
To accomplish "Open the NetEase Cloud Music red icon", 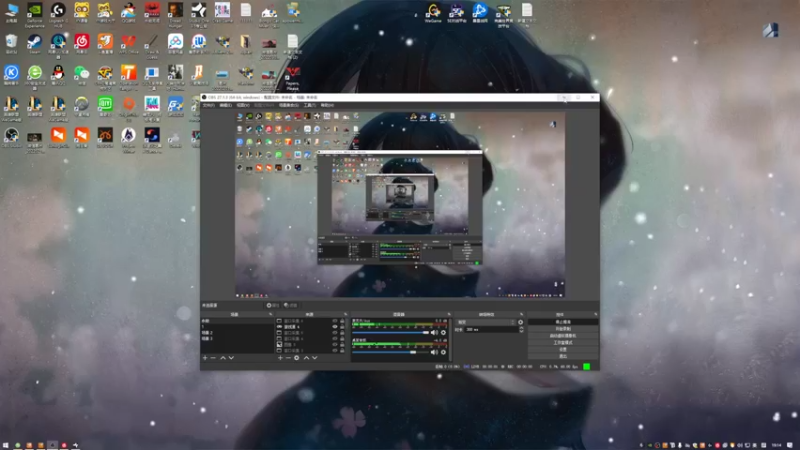I will [x=82, y=44].
